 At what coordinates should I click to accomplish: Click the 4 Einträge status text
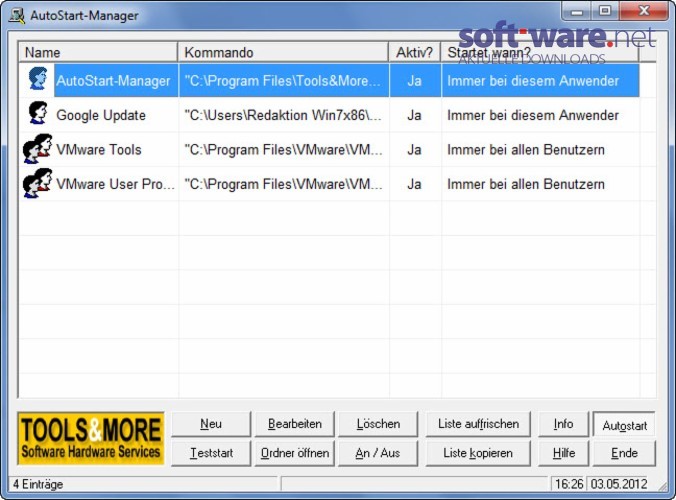click(x=38, y=484)
